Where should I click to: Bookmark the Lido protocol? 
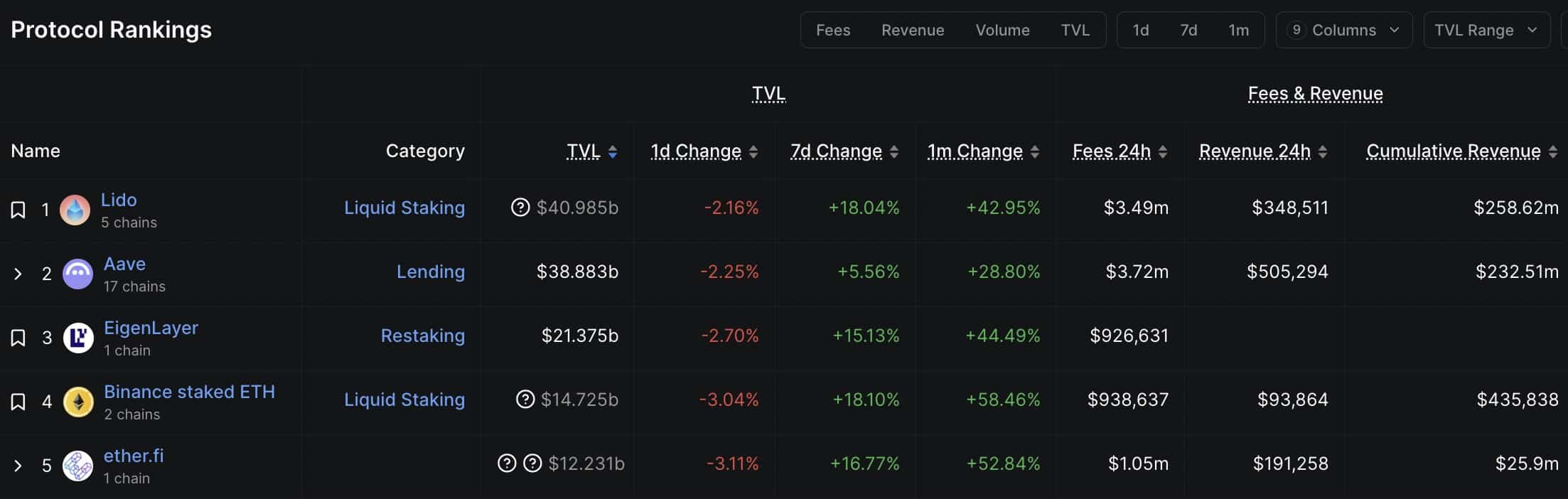tap(17, 208)
